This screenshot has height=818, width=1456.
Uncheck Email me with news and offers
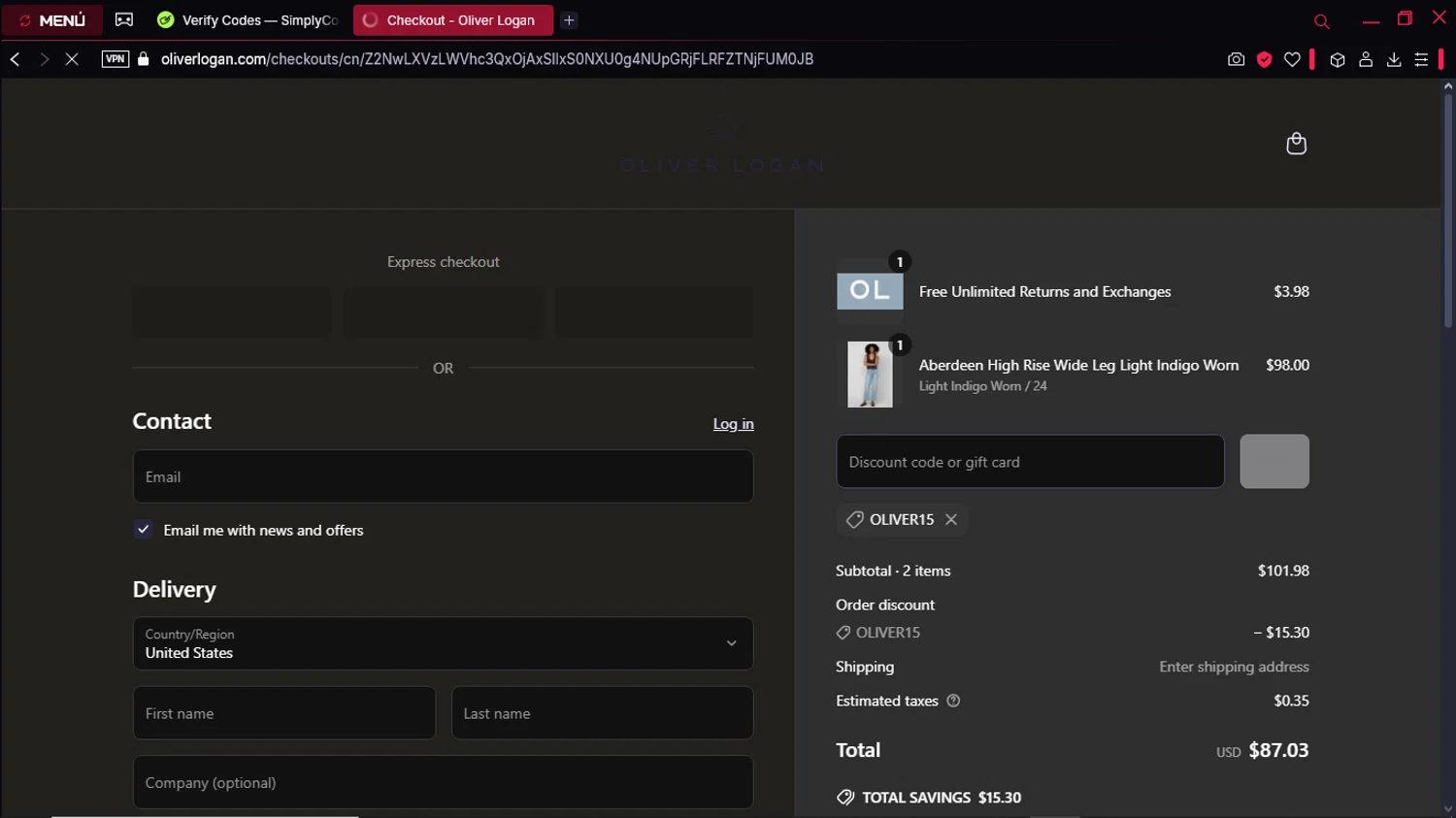(x=144, y=530)
